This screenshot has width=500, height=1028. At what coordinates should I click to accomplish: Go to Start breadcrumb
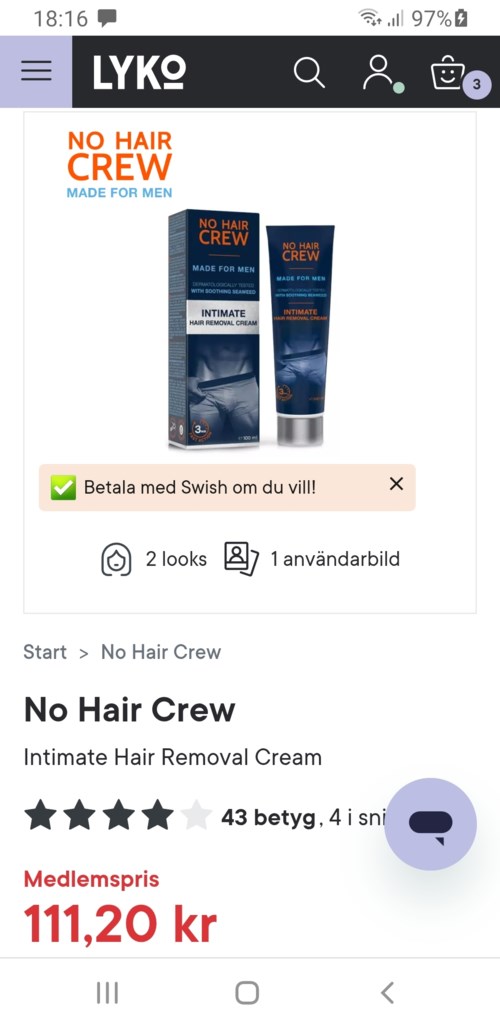45,652
